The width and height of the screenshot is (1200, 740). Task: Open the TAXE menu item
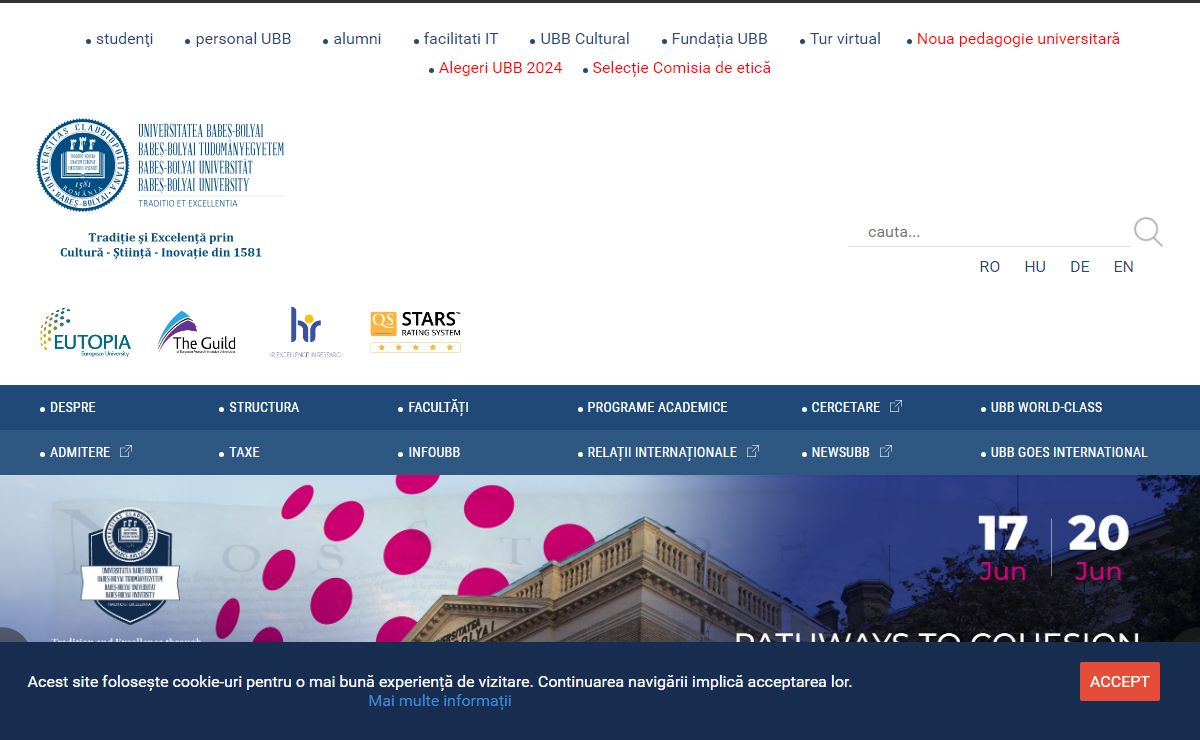pos(244,453)
